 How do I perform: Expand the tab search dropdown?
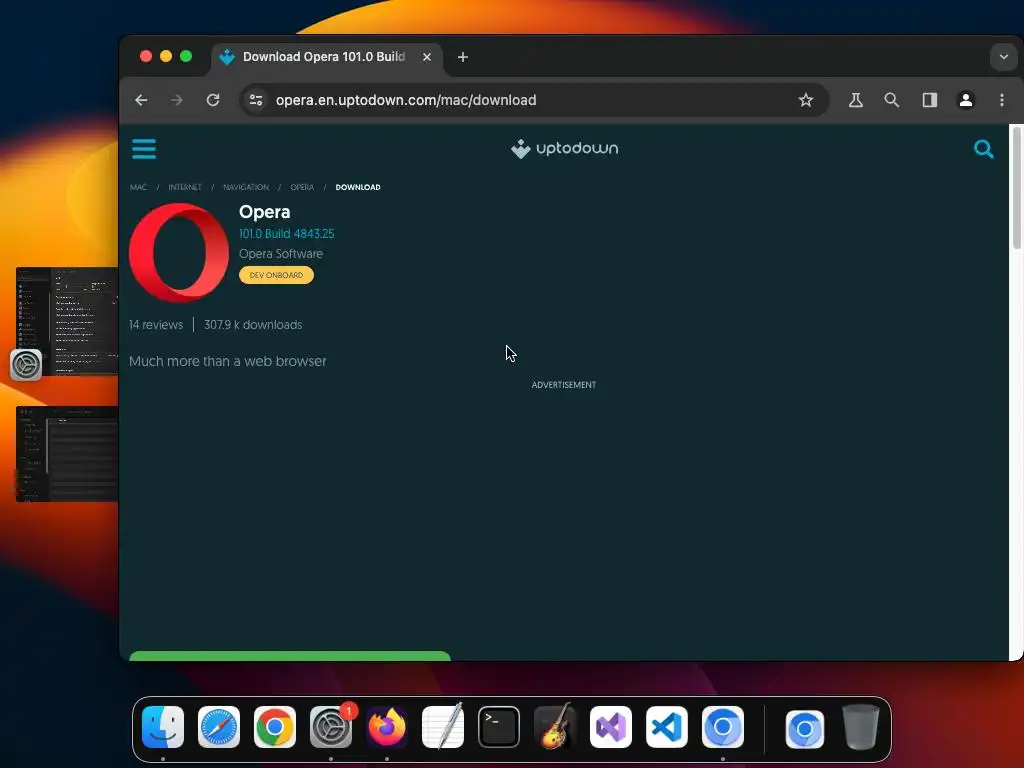1004,57
